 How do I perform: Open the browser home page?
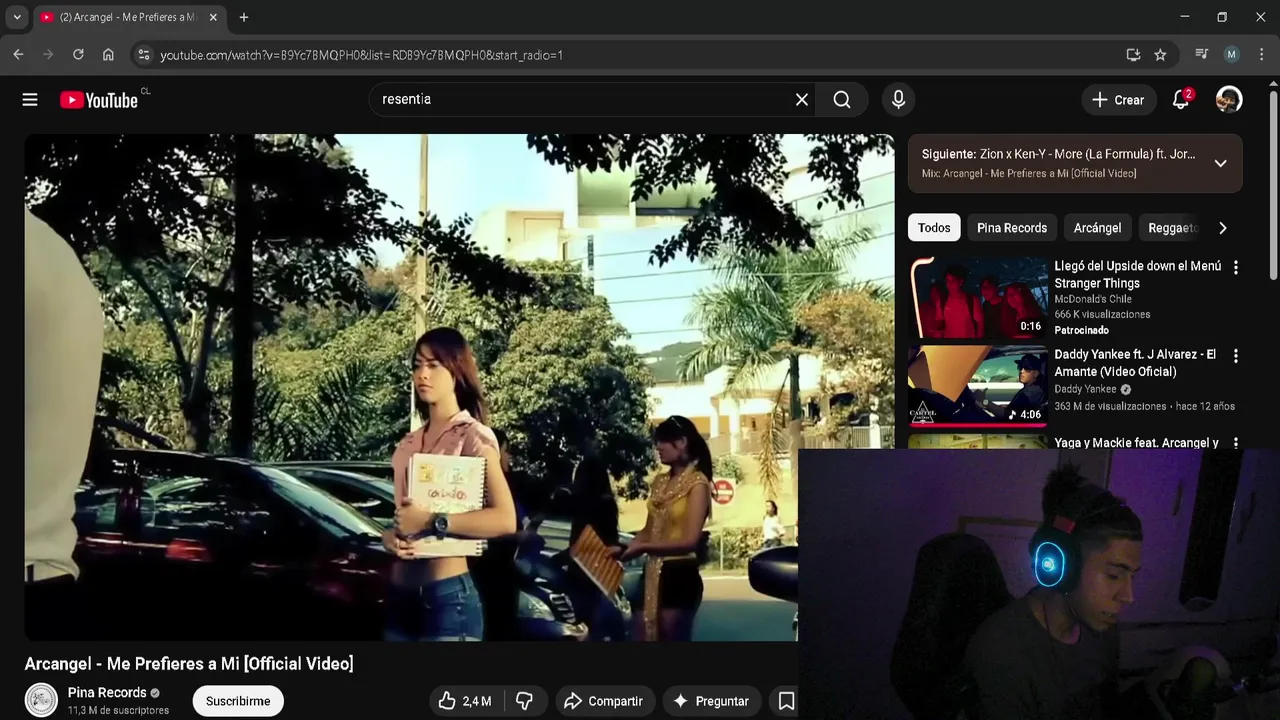tap(108, 55)
